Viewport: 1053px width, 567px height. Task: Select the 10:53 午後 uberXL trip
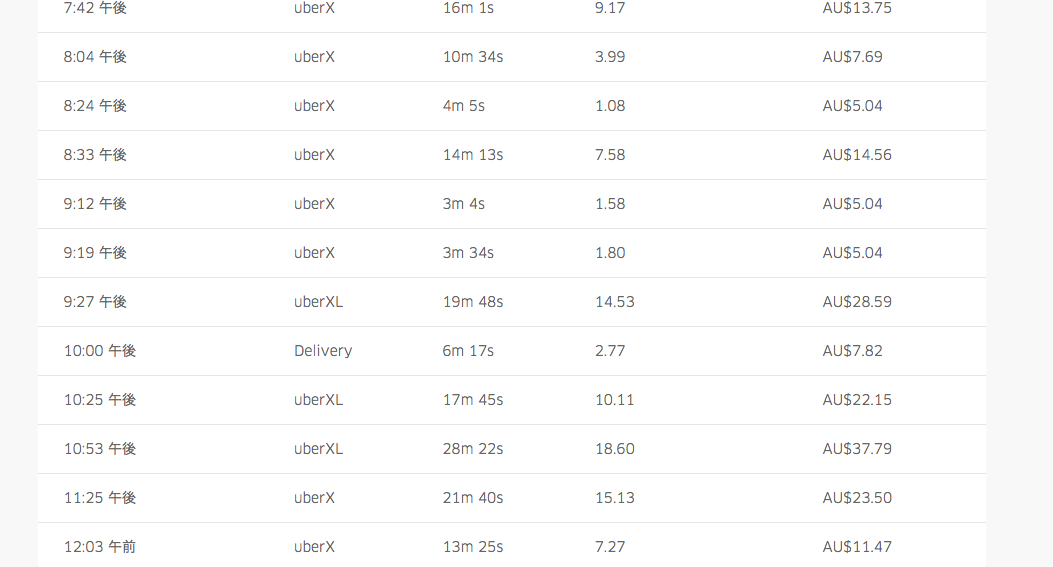[512, 449]
